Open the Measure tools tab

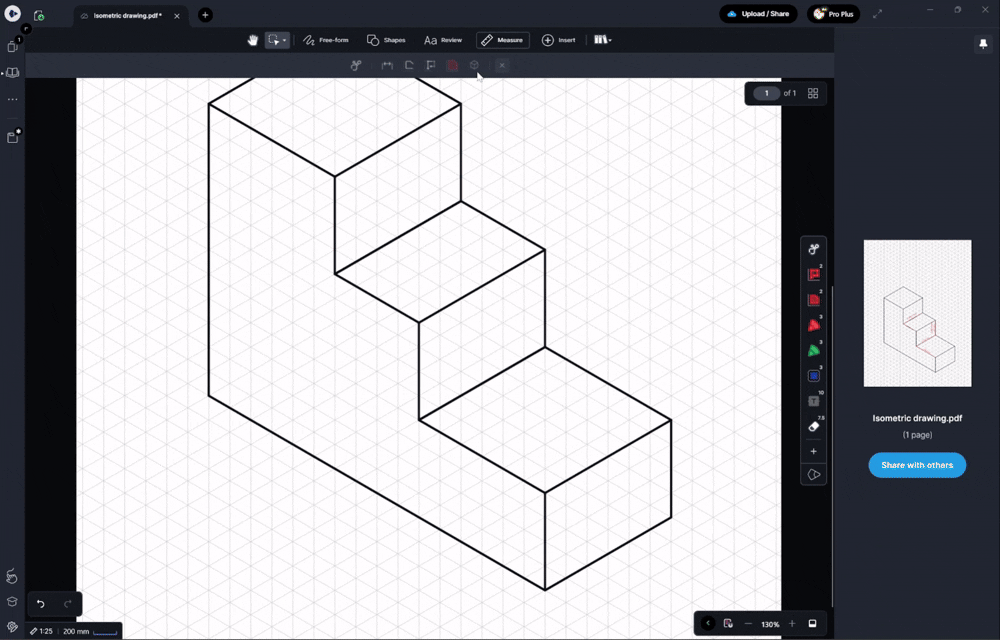point(503,40)
